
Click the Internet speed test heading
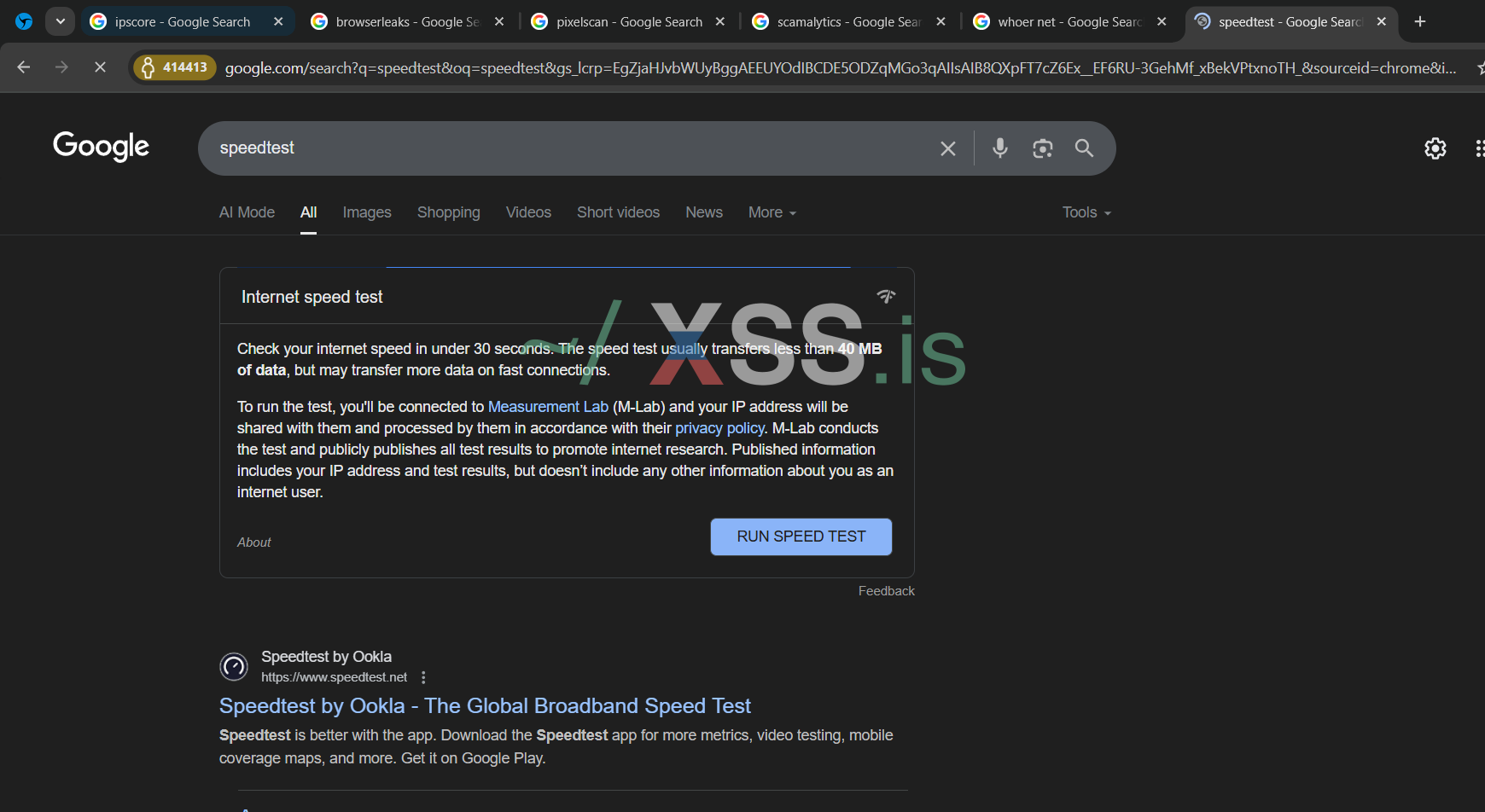point(312,297)
